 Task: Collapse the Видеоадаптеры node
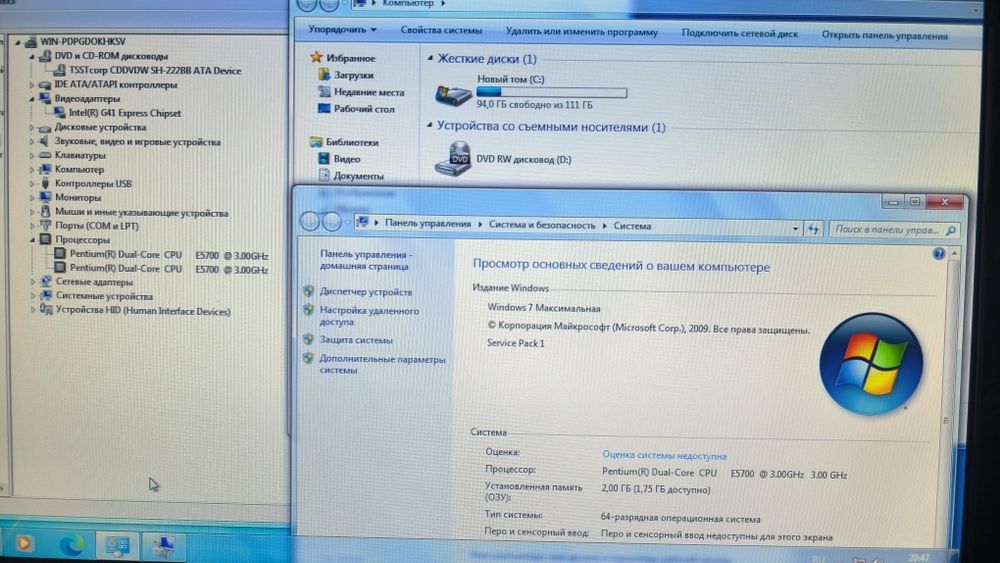point(31,99)
